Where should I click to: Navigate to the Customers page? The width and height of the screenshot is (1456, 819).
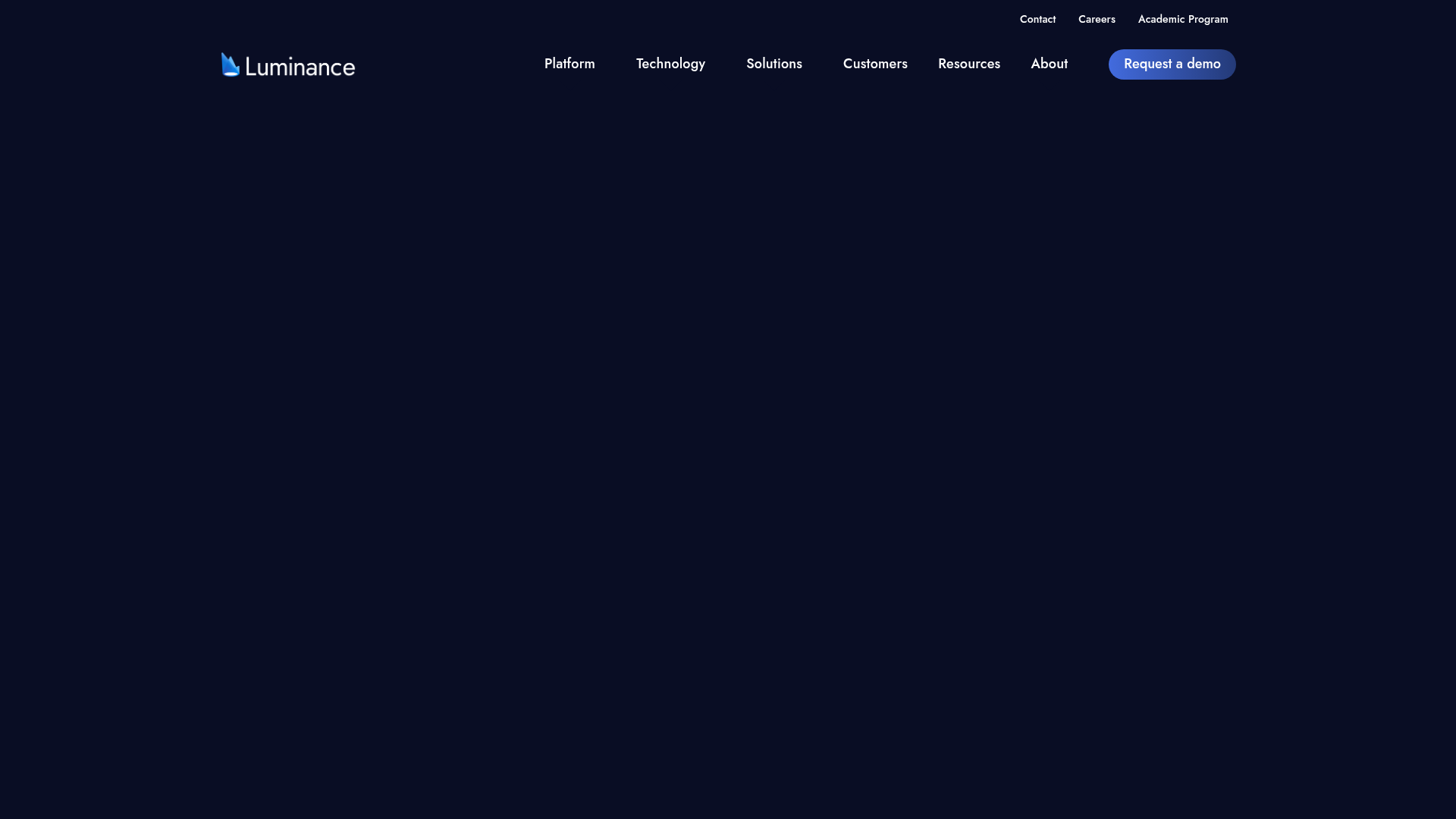(875, 64)
